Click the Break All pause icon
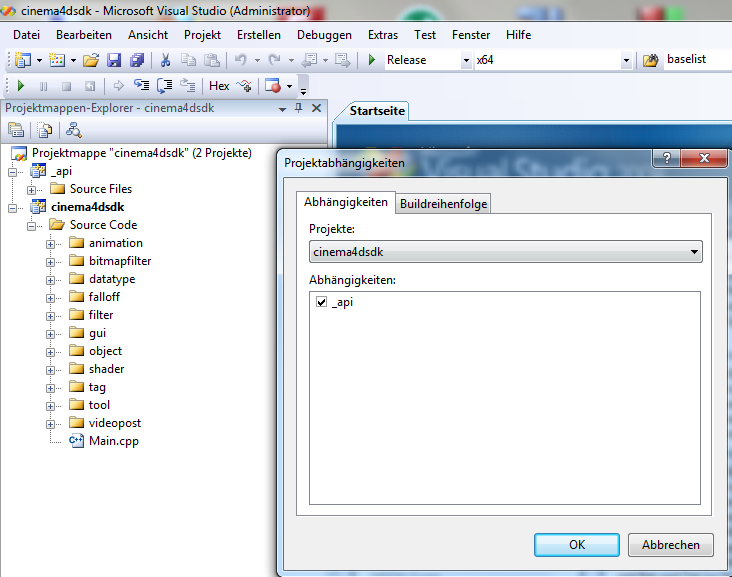The height and width of the screenshot is (577, 732). [43, 86]
